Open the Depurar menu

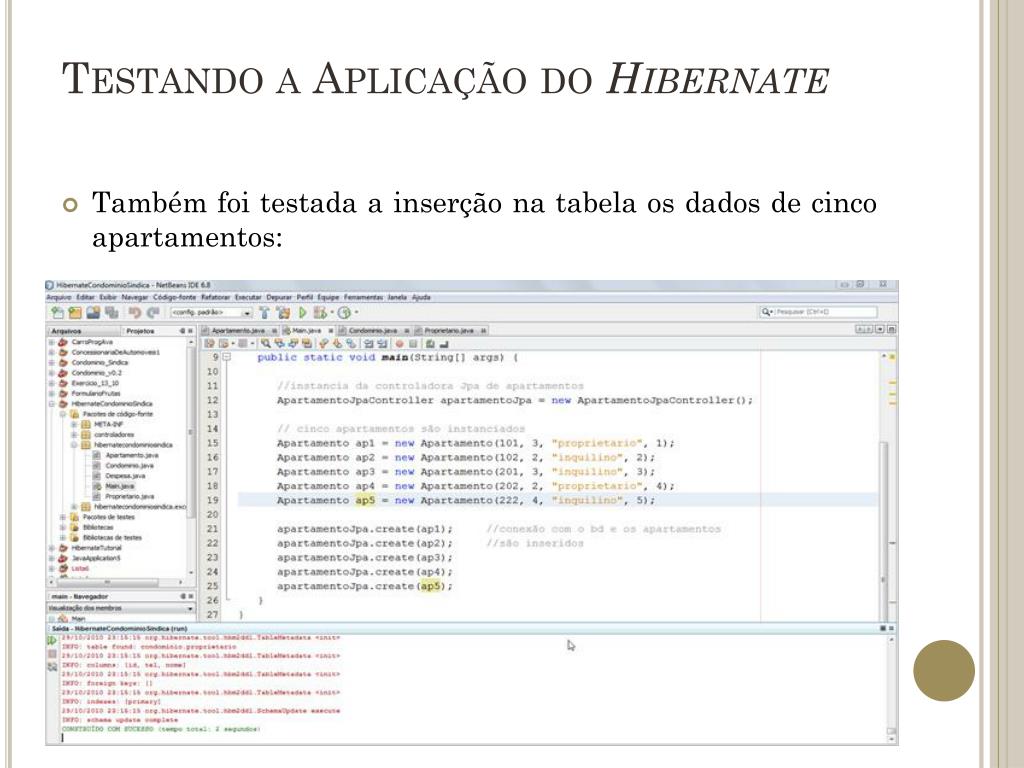[x=279, y=297]
